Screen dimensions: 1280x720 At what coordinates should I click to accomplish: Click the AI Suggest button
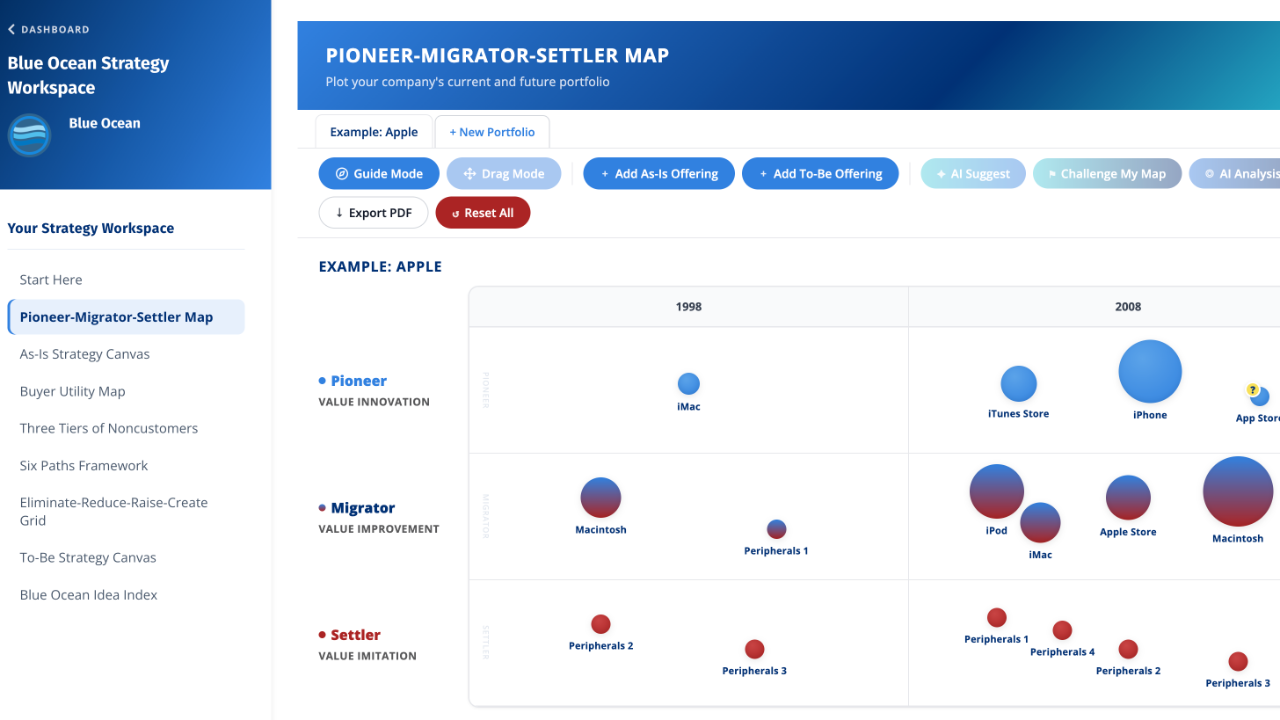coord(973,173)
